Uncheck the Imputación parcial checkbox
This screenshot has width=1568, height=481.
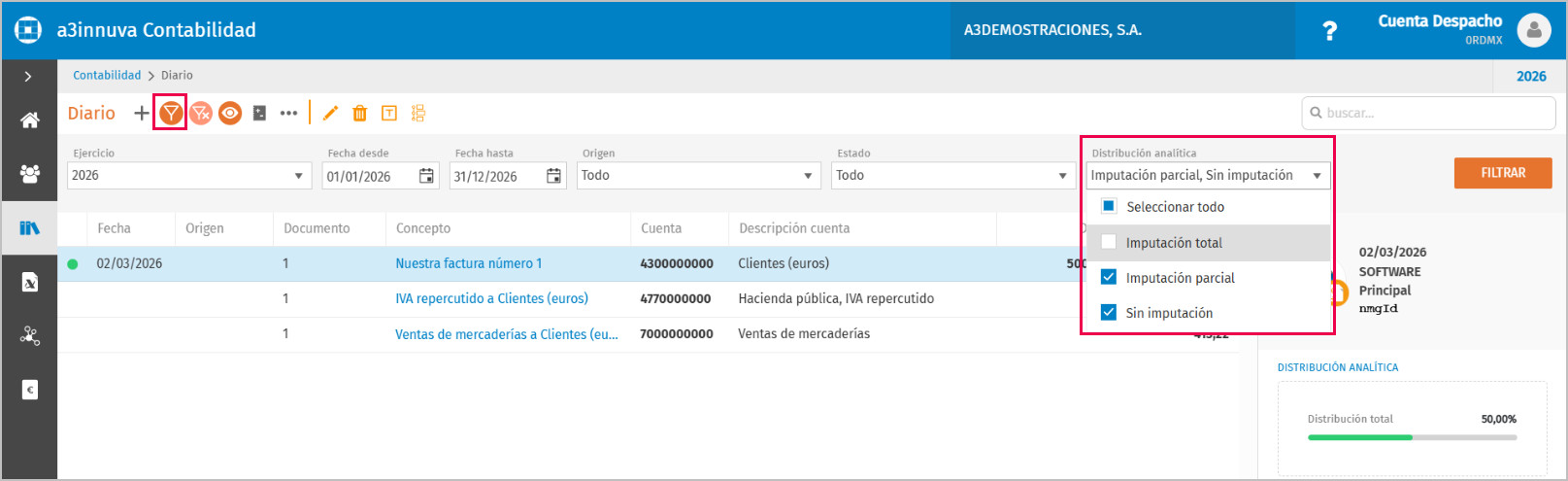(x=1109, y=277)
